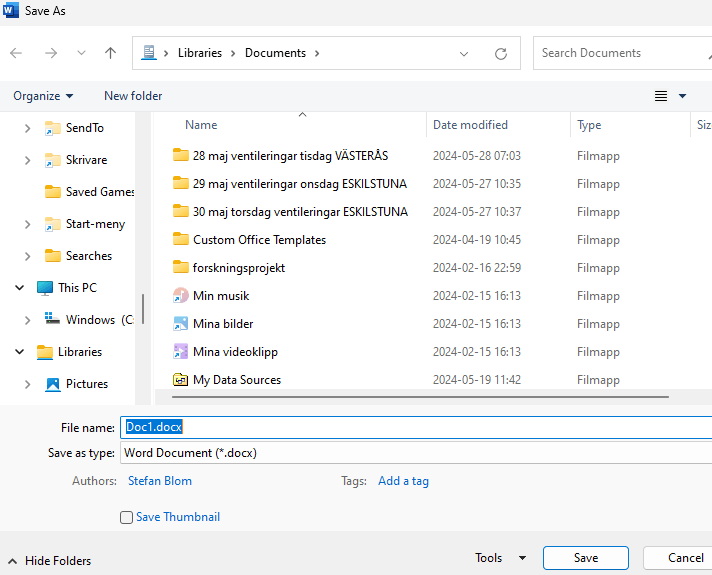Enable the Save Thumbnail checkbox
Image resolution: width=712 pixels, height=575 pixels.
(126, 517)
